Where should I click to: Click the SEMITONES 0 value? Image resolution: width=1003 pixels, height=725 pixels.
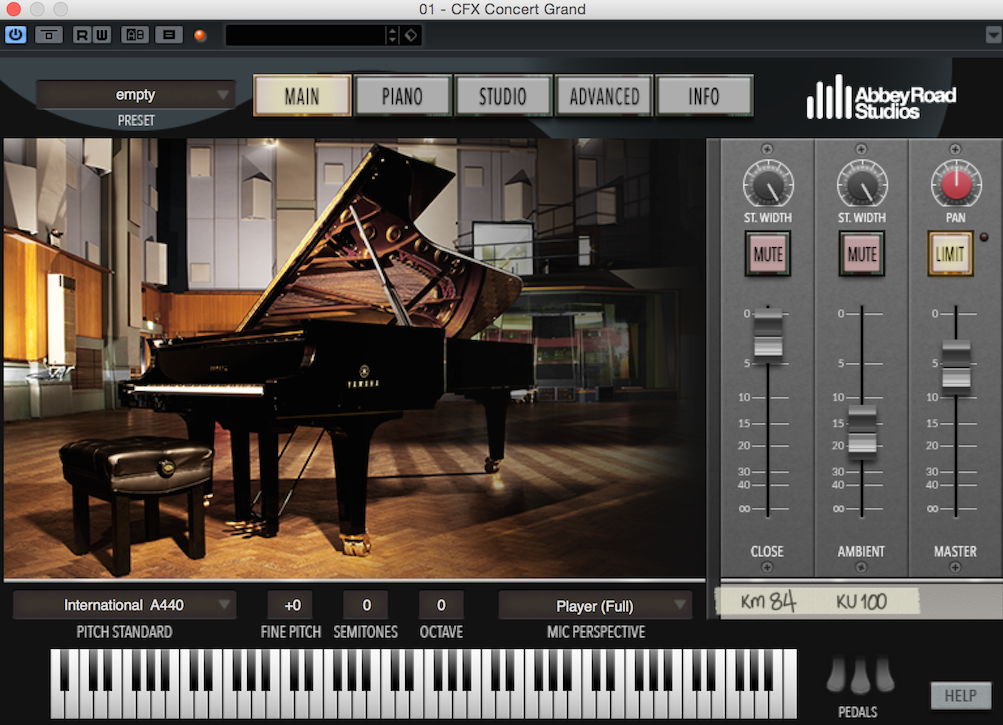click(x=367, y=605)
